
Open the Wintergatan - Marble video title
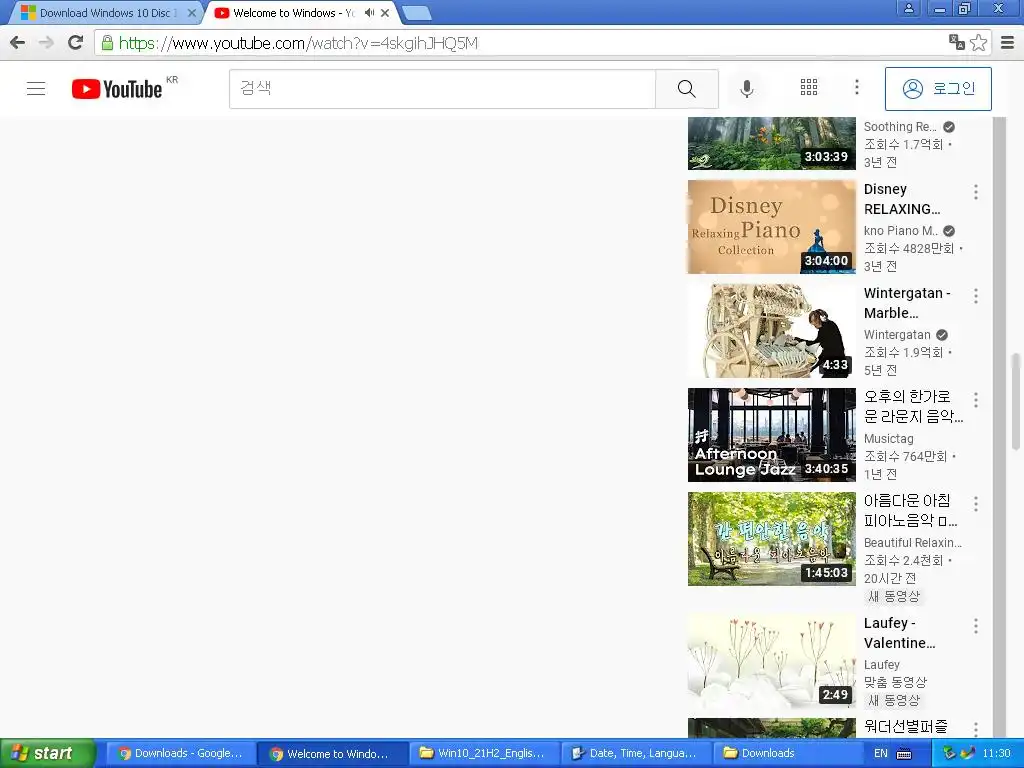[907, 303]
